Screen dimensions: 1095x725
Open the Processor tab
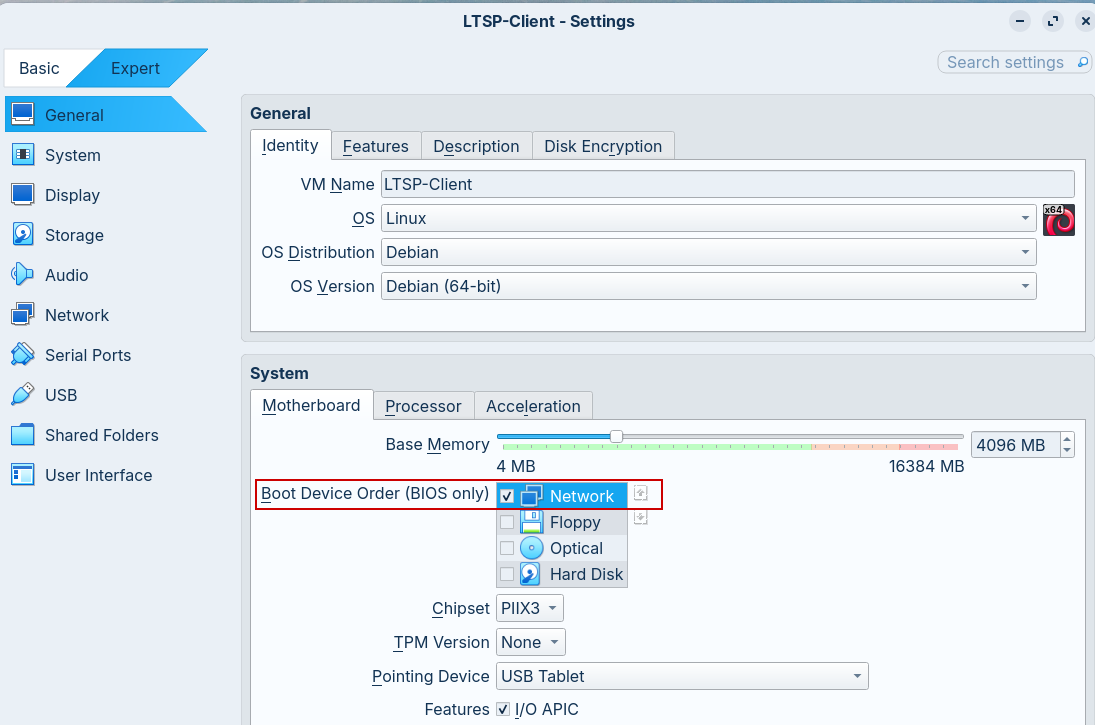(423, 406)
